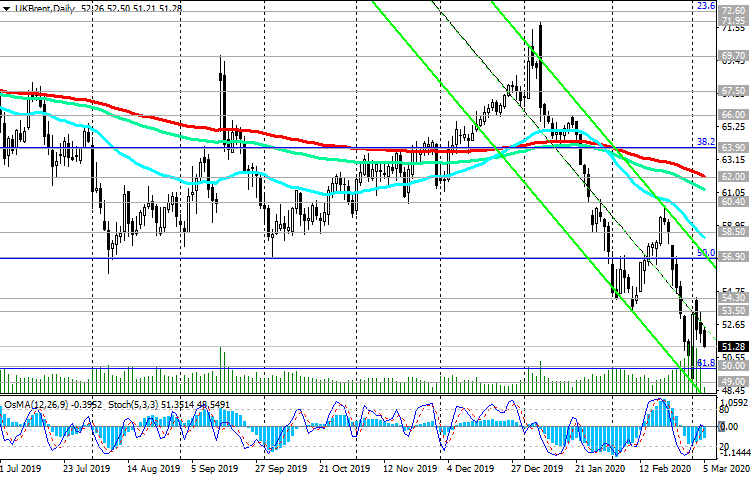Select the 50.00 price level marker
The image size is (755, 479).
[735, 367]
